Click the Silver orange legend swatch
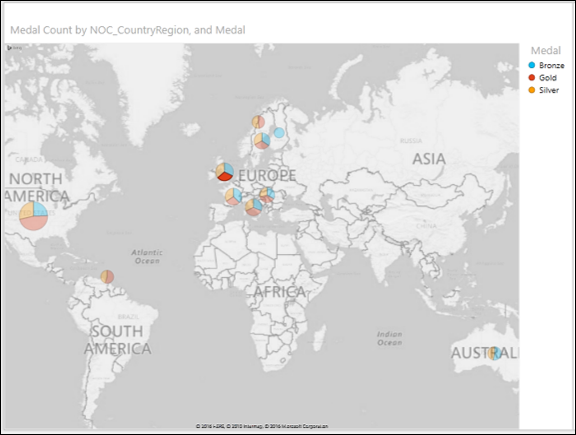The image size is (576, 435). 532,90
